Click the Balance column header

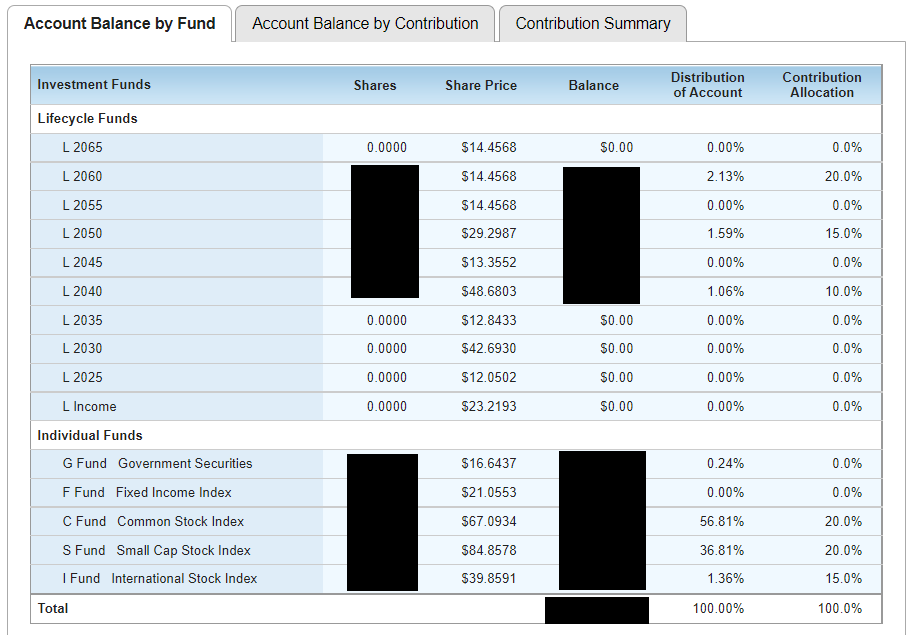(x=593, y=85)
